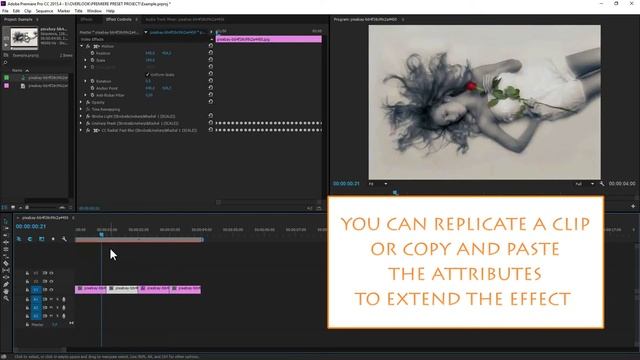
Task: Reset the Strobe Light effect
Action: (211, 116)
